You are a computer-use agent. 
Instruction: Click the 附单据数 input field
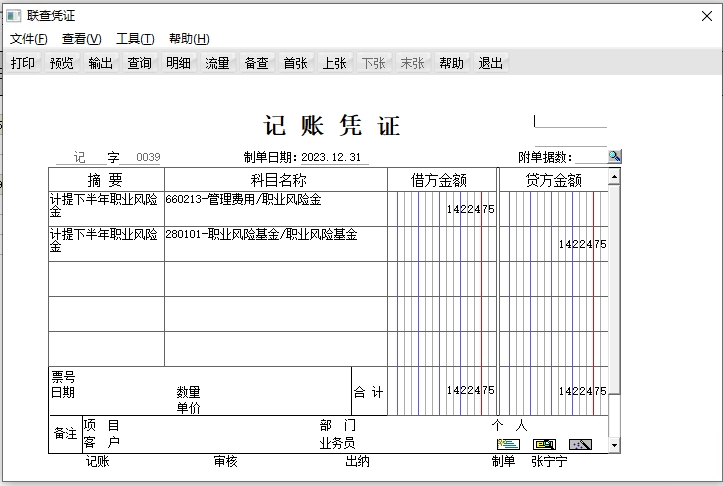[590, 157]
